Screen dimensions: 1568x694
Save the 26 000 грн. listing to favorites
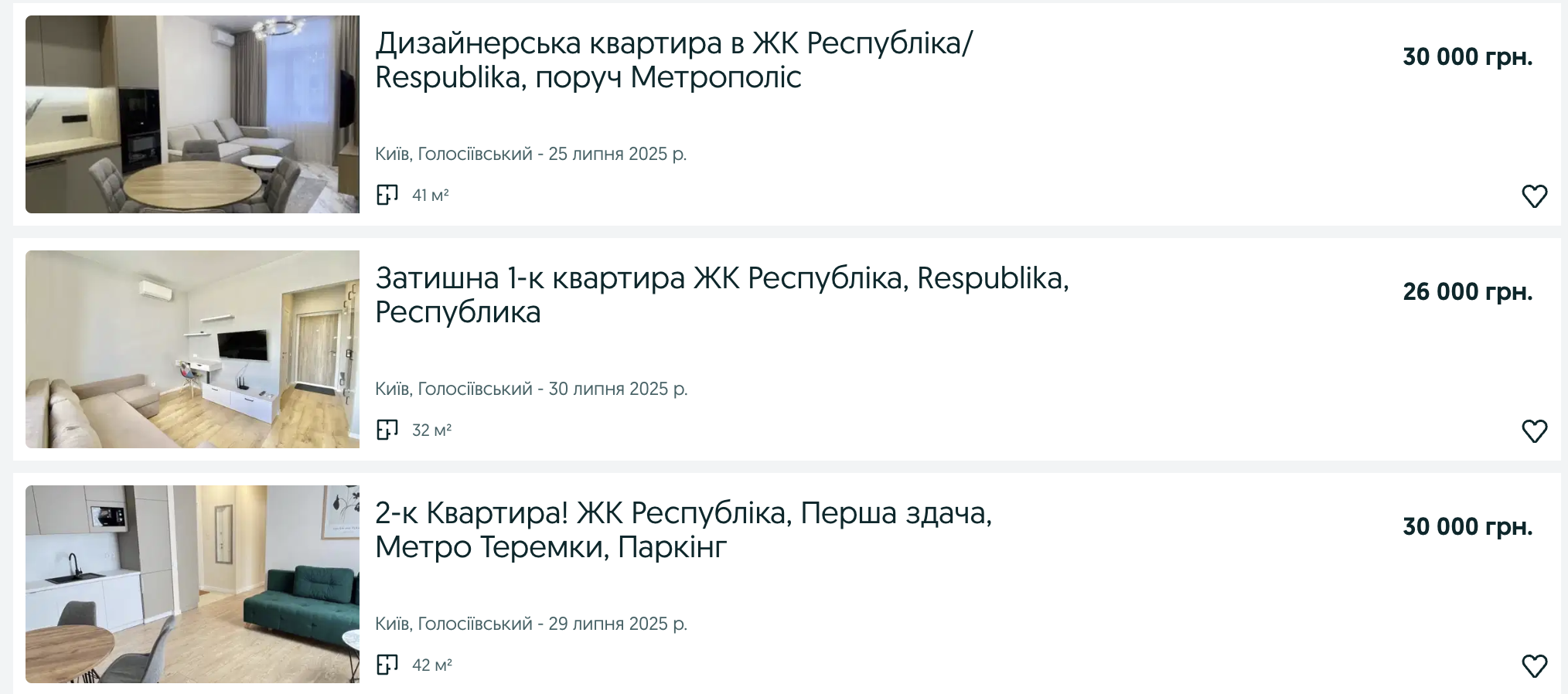pyautogui.click(x=1534, y=431)
